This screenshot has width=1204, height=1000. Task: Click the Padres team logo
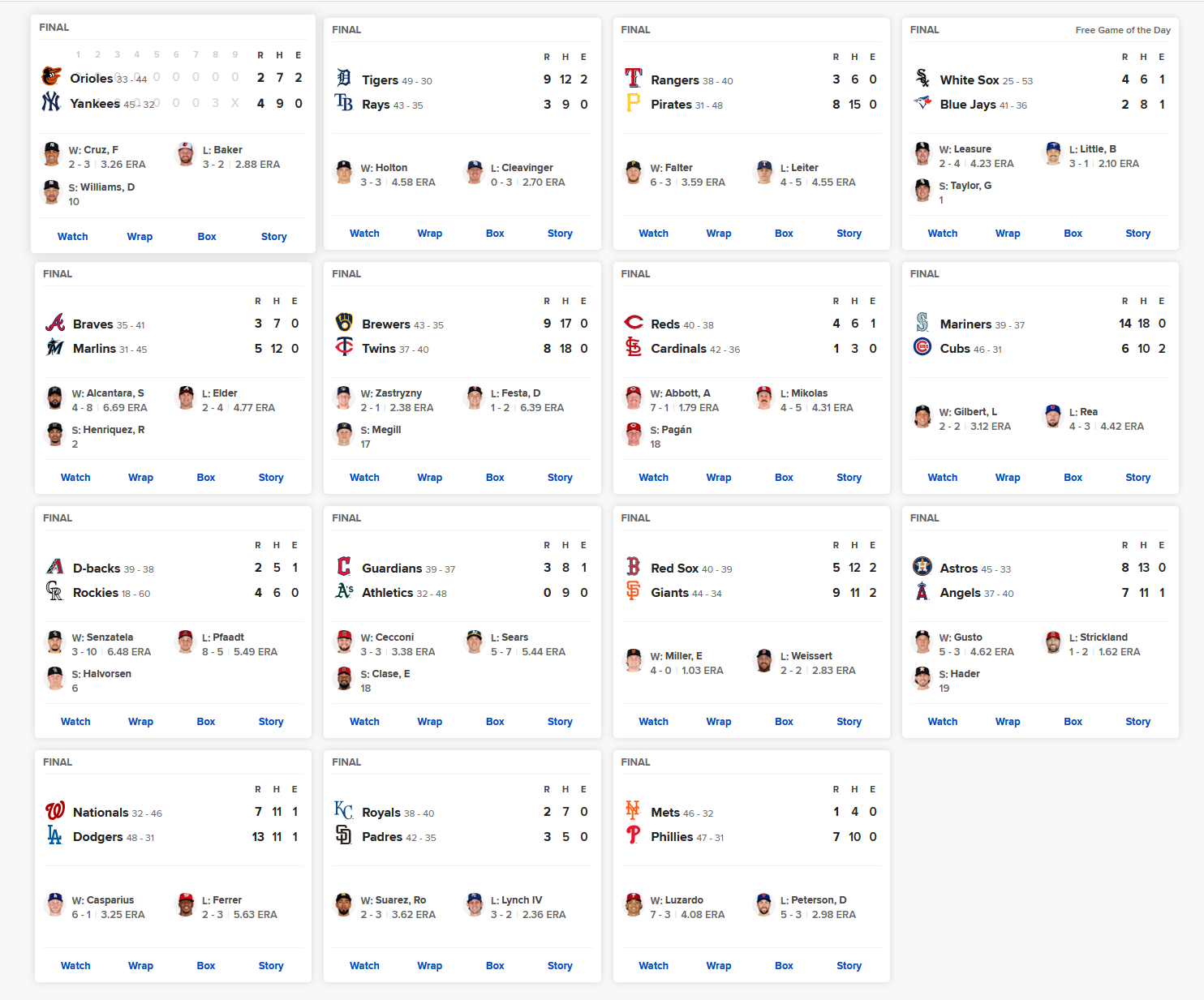click(x=344, y=835)
